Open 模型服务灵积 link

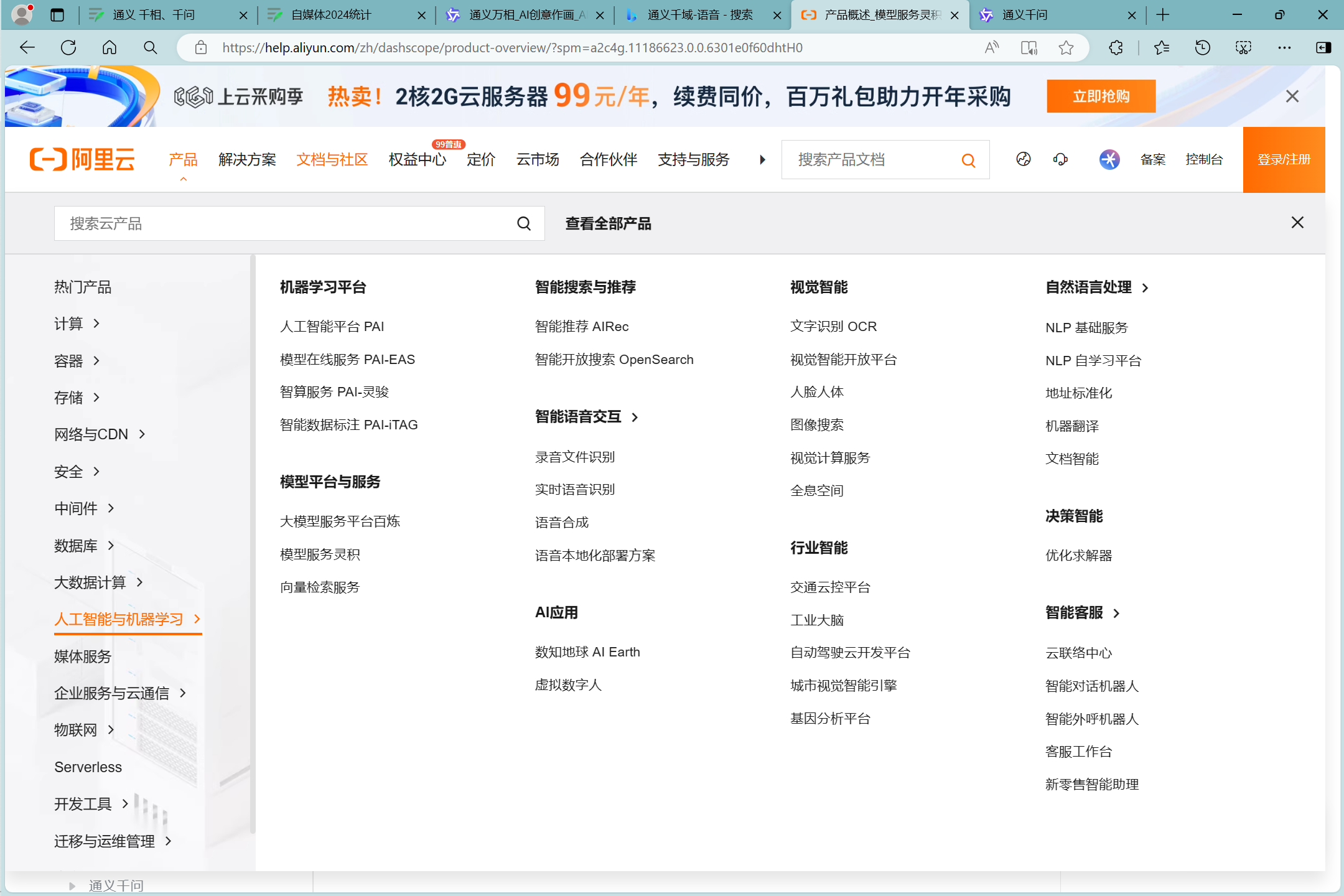(320, 554)
